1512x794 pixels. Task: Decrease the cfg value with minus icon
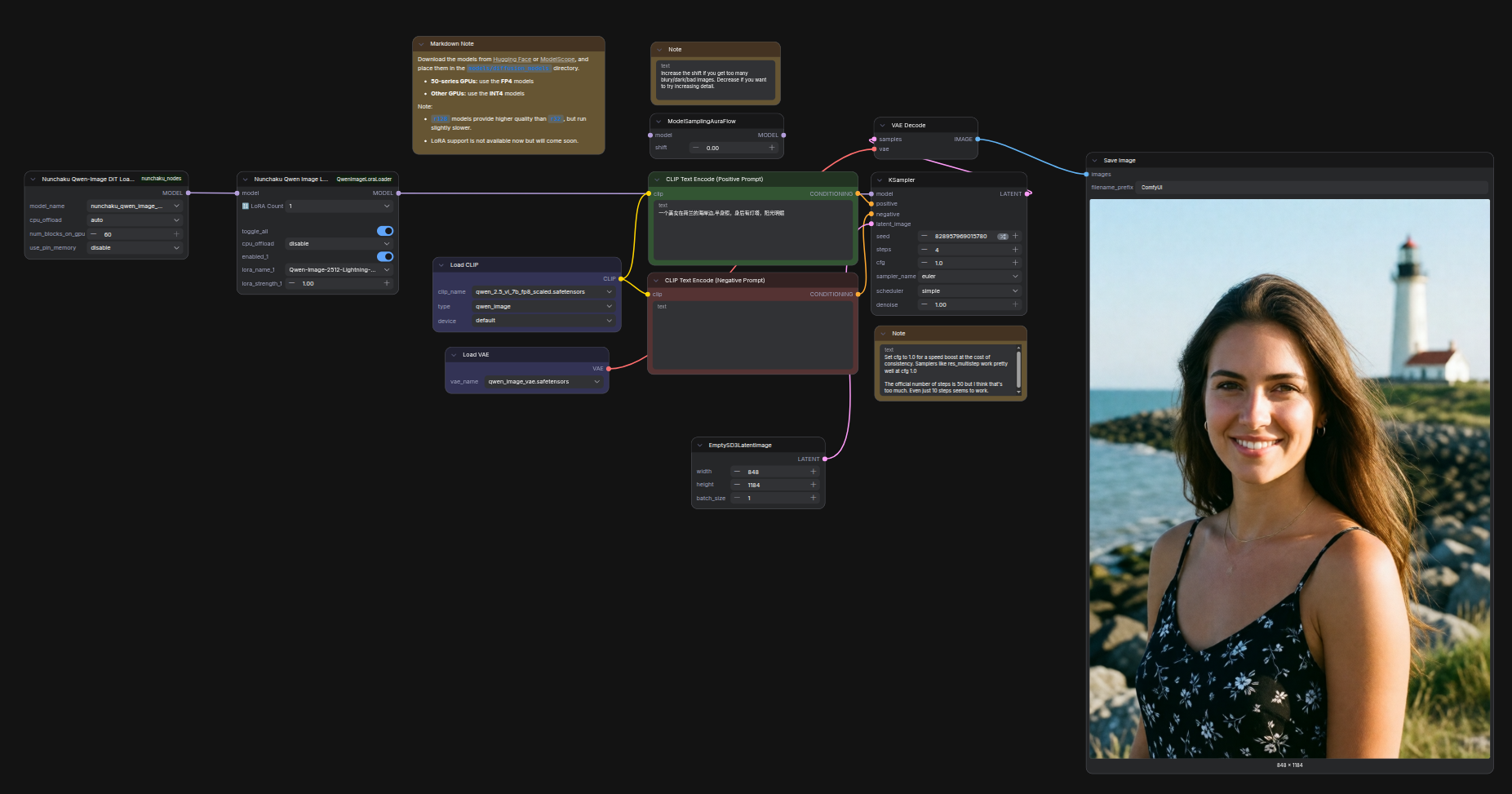[x=924, y=263]
